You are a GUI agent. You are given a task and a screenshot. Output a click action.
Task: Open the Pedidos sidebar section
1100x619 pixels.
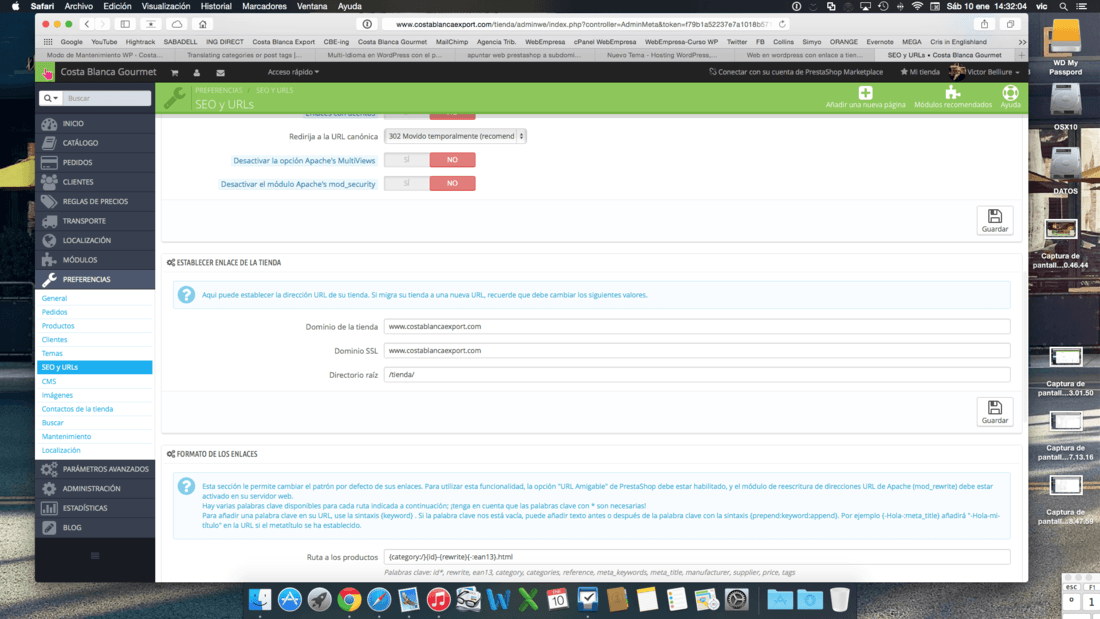[x=95, y=162]
